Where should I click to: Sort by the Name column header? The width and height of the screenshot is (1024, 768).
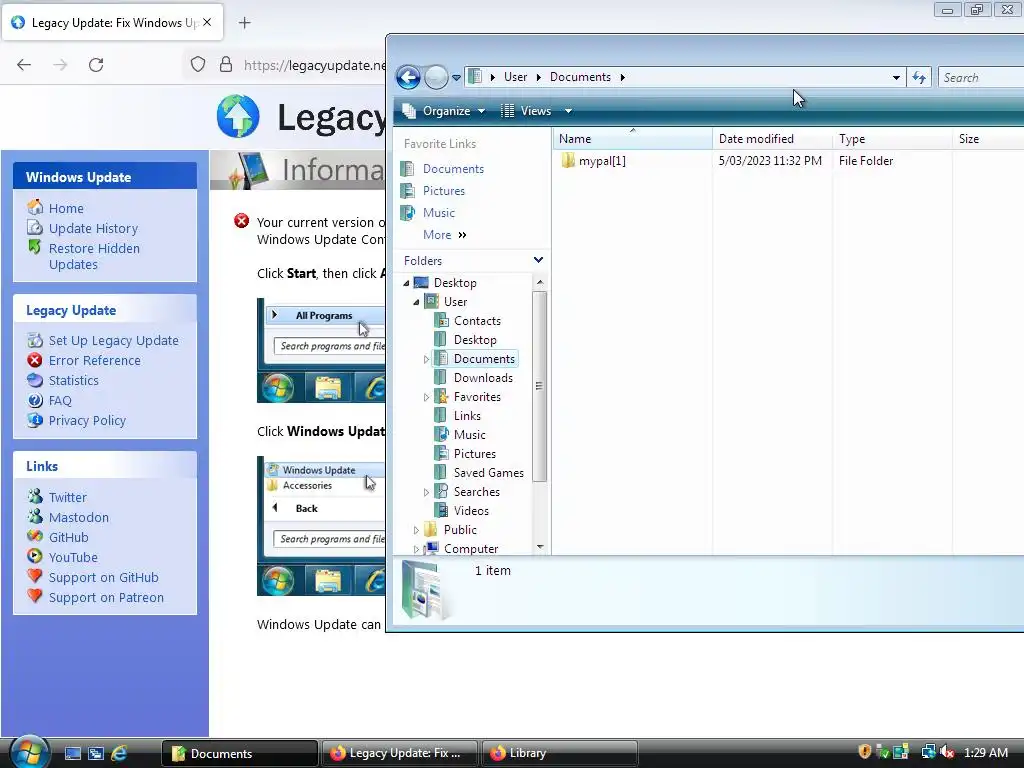pyautogui.click(x=633, y=138)
